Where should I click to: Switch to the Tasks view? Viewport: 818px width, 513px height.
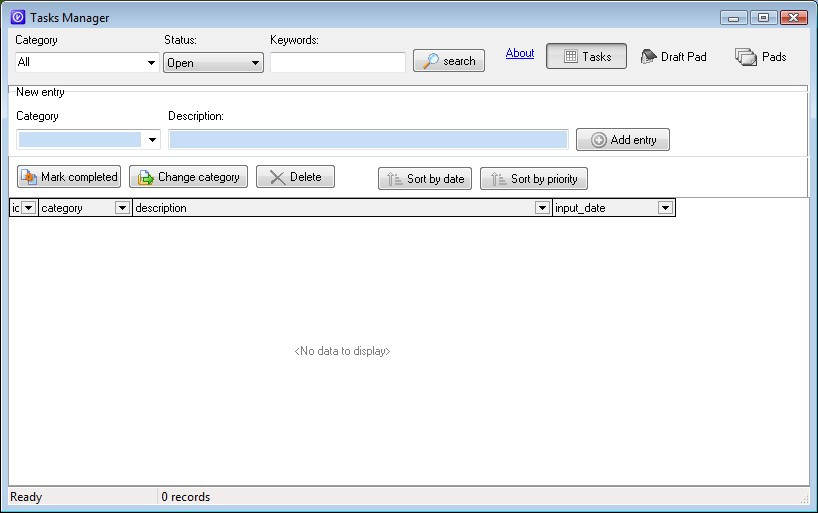tap(586, 56)
